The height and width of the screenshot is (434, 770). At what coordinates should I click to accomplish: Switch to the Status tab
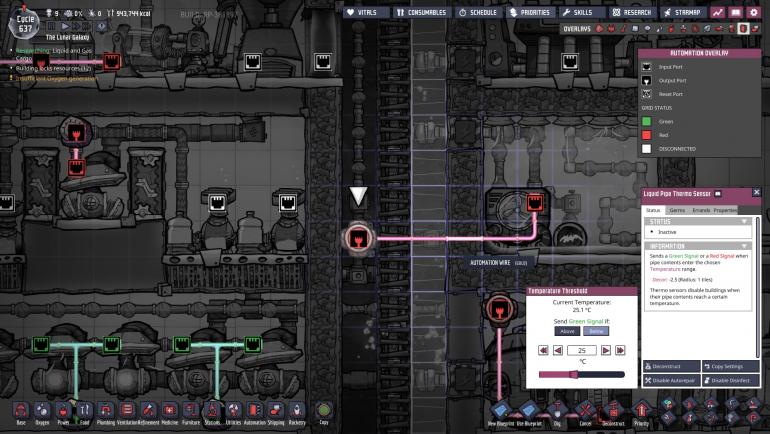point(653,210)
